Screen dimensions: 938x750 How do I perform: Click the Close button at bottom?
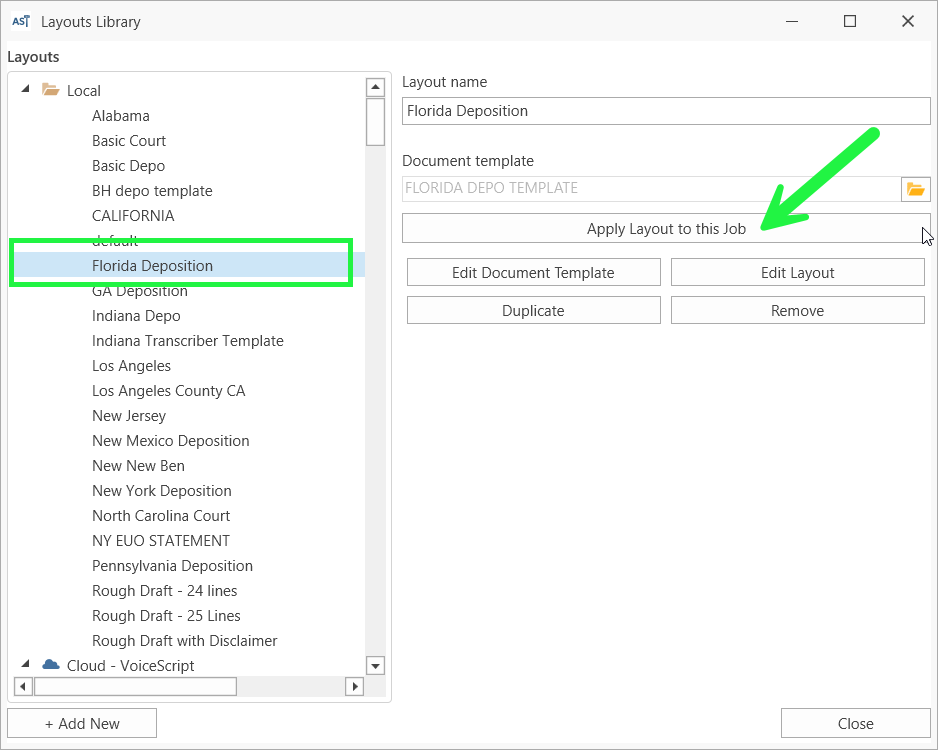click(x=855, y=723)
